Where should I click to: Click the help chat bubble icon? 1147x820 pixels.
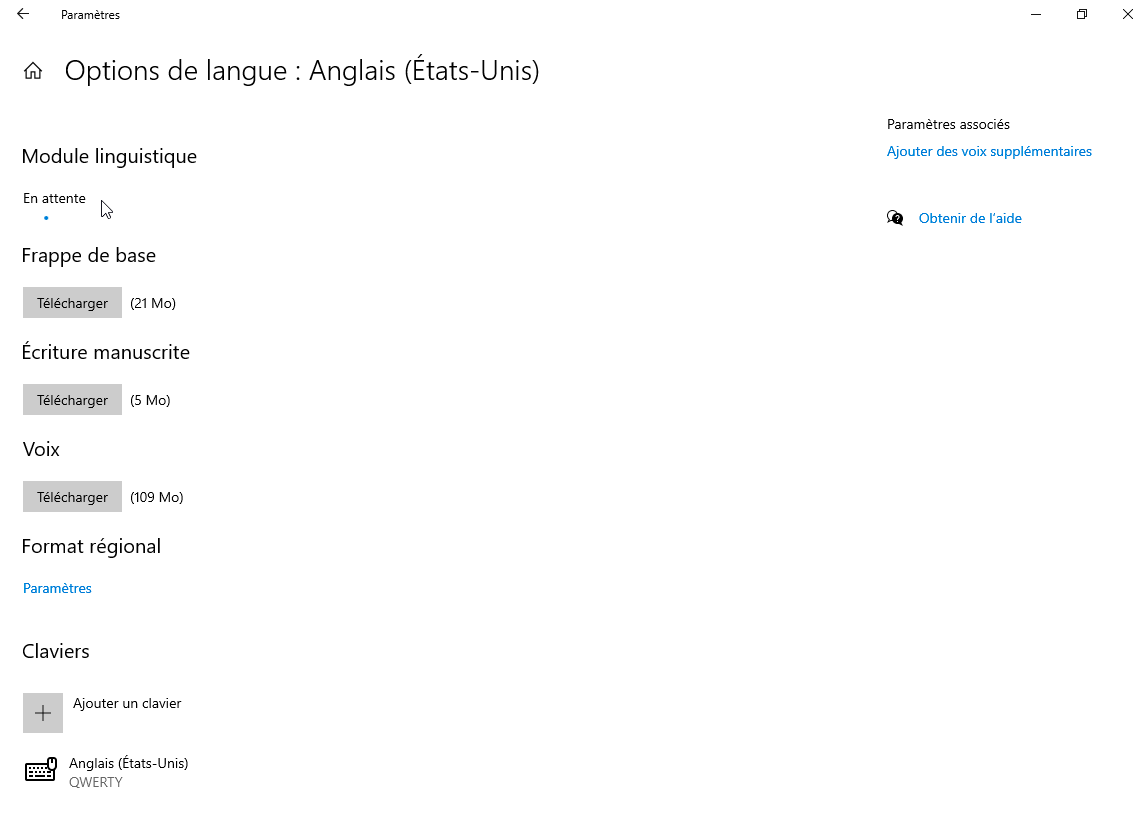(895, 218)
